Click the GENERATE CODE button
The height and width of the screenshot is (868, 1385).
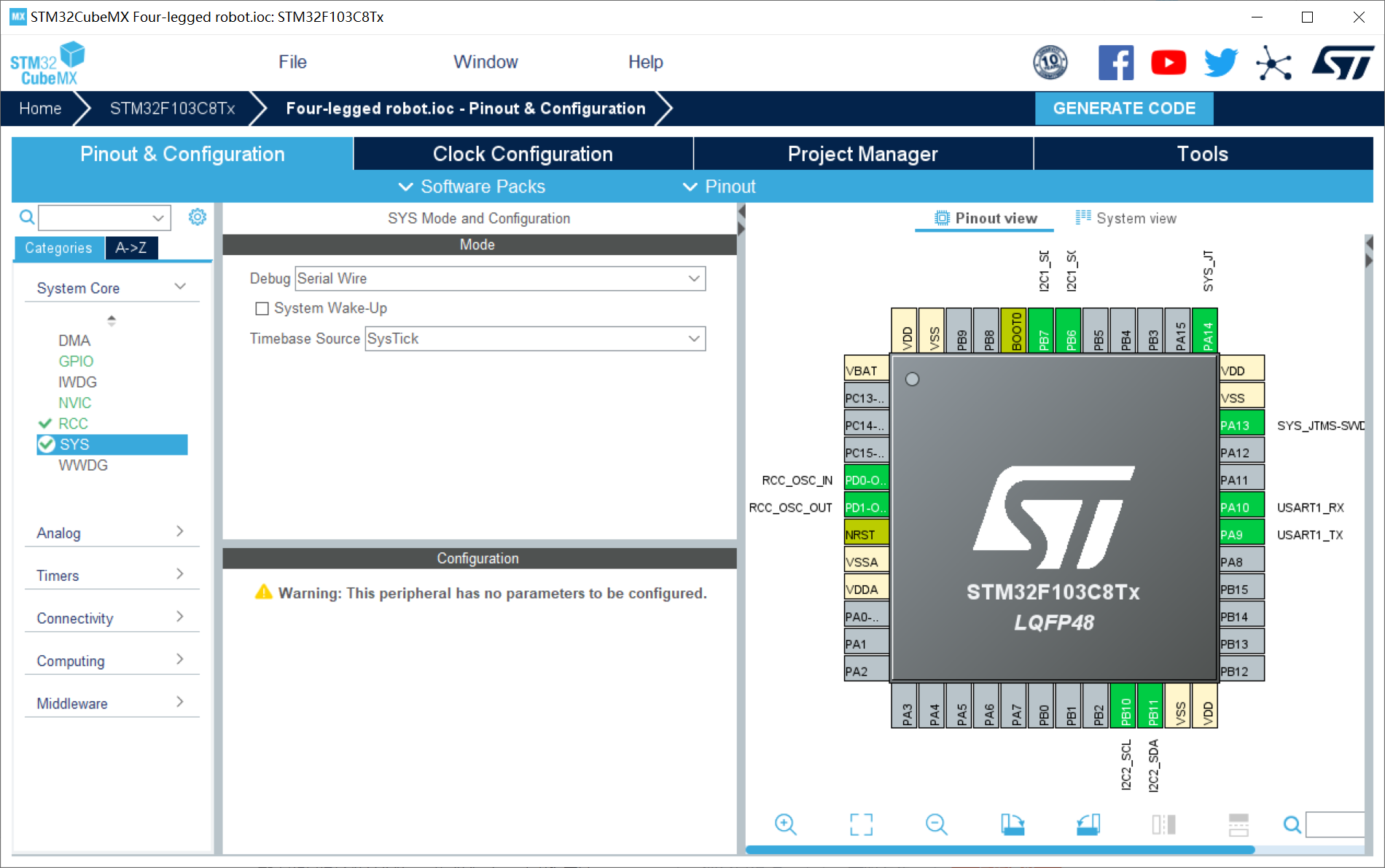pyautogui.click(x=1124, y=109)
